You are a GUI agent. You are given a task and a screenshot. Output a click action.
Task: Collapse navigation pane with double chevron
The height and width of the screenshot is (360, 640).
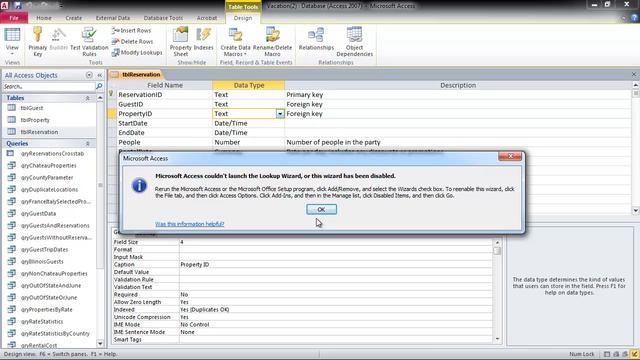100,75
